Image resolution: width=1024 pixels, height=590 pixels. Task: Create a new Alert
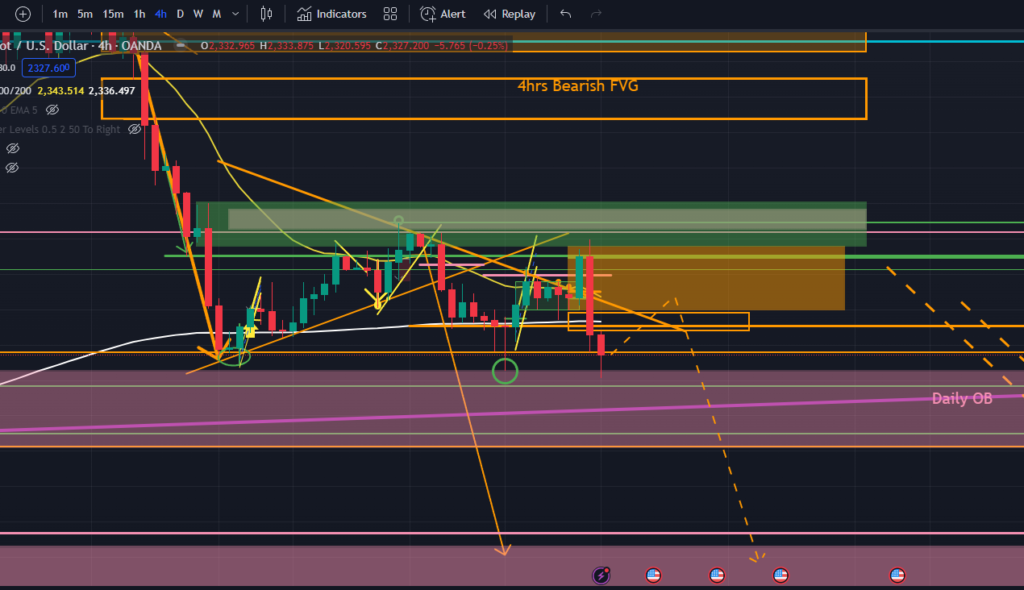(x=443, y=14)
